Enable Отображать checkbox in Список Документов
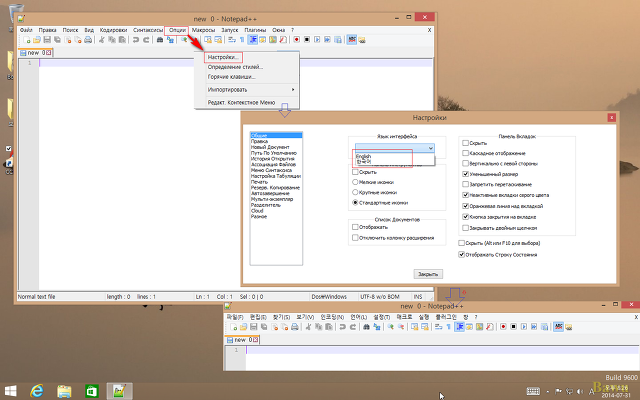Viewport: 640px width, 400px height. click(x=355, y=227)
